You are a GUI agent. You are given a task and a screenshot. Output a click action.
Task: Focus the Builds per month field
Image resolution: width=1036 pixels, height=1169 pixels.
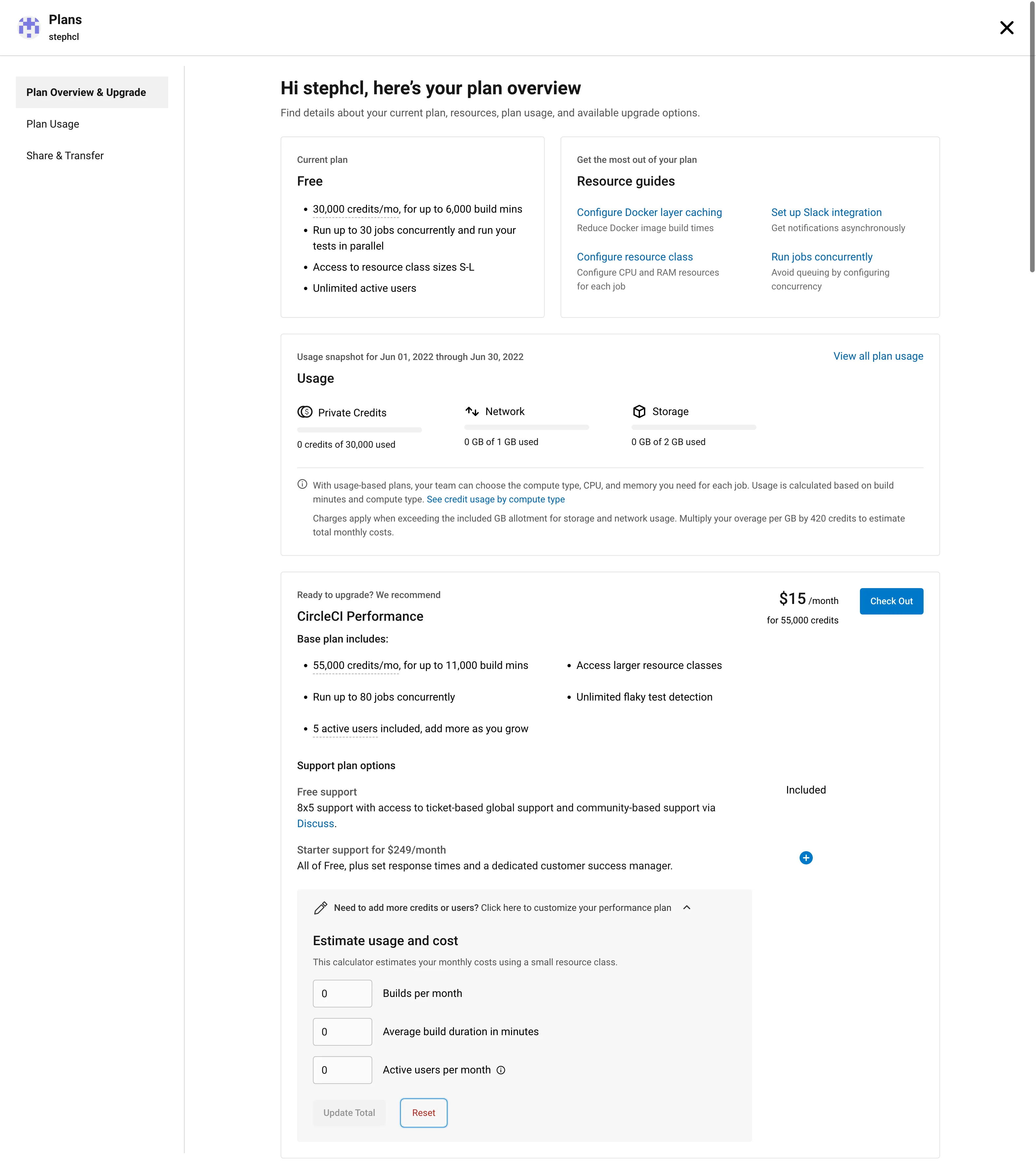pos(342,993)
